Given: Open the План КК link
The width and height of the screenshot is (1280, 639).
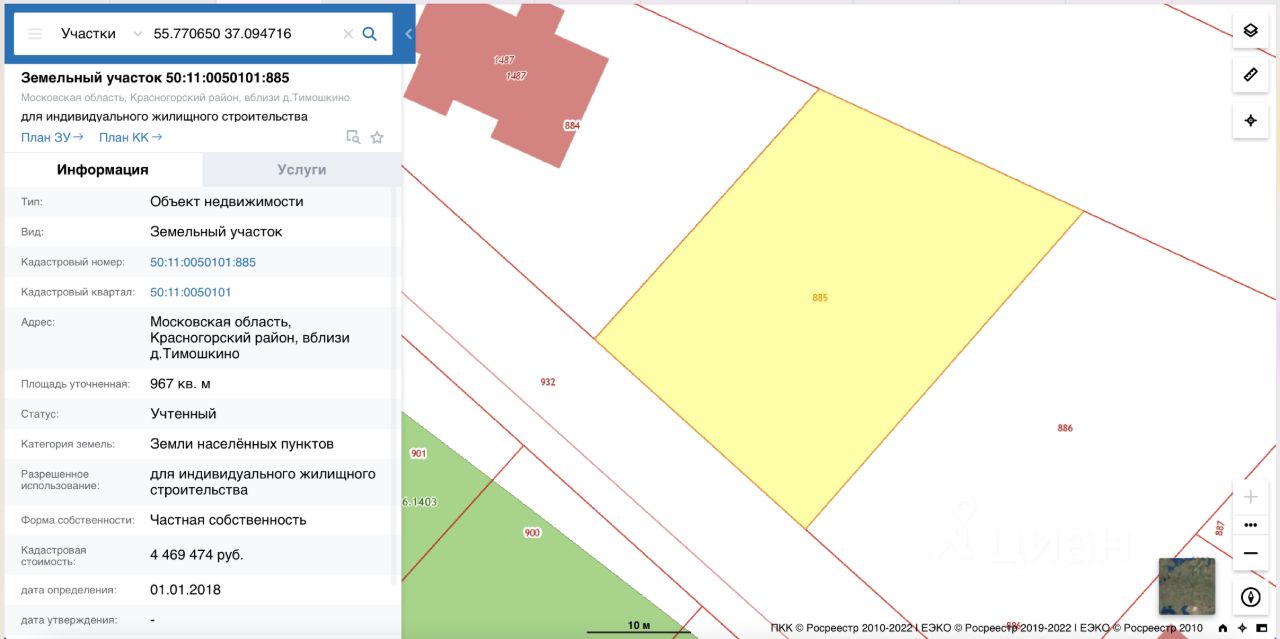Looking at the screenshot, I should click(130, 137).
